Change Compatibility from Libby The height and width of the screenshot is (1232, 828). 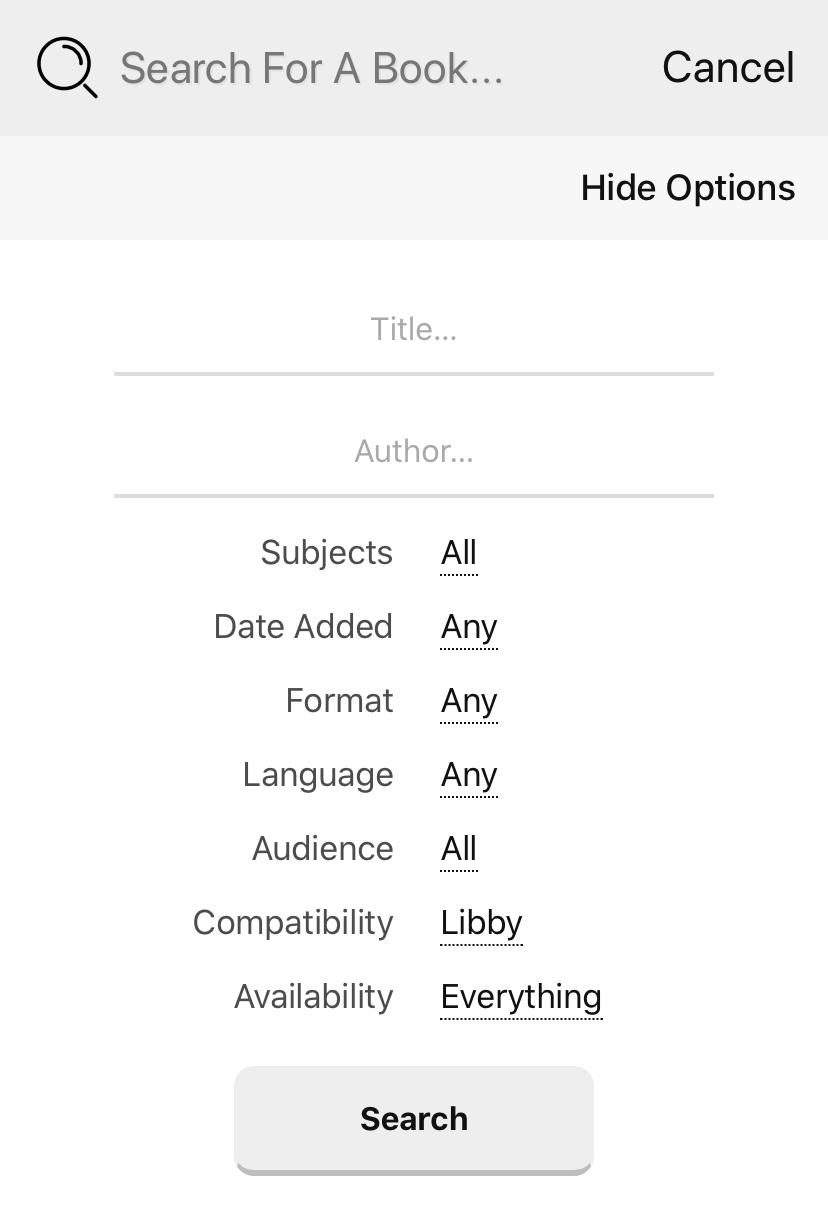pos(481,923)
